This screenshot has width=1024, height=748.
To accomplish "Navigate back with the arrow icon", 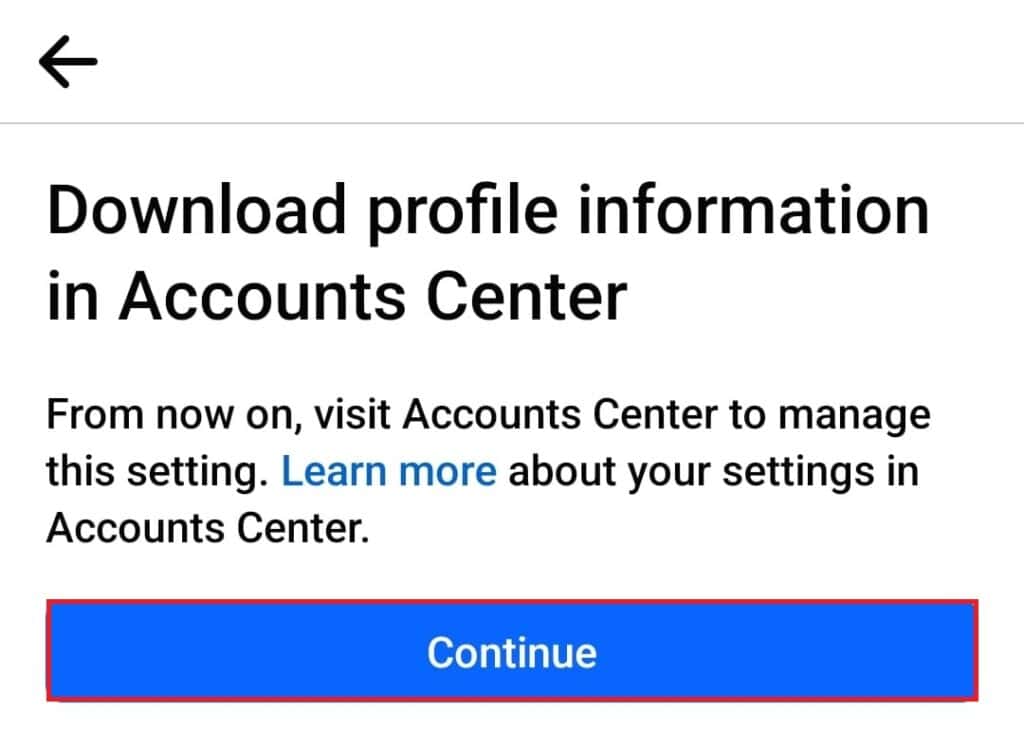I will click(x=68, y=62).
